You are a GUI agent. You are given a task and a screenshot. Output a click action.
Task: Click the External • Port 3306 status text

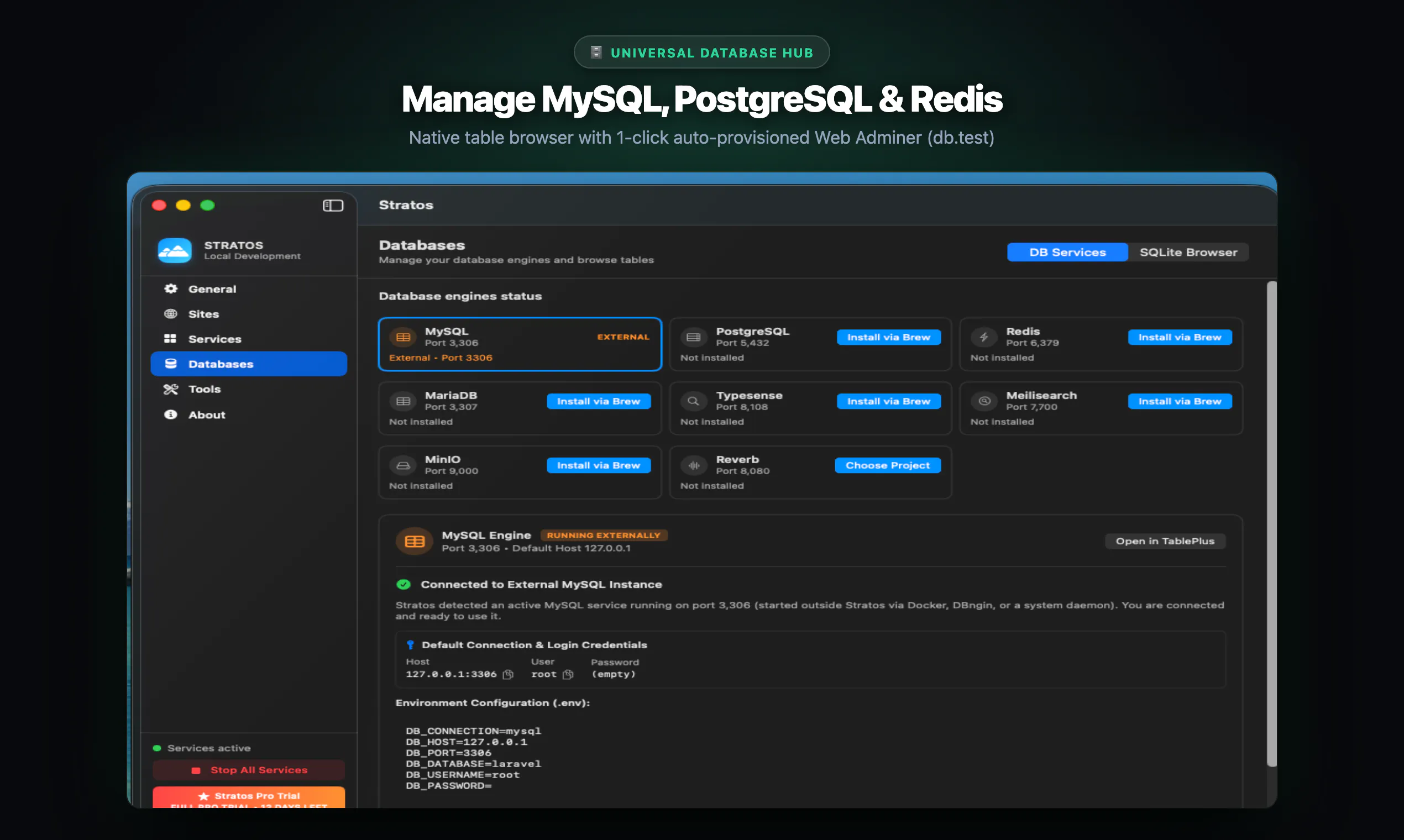(x=441, y=358)
